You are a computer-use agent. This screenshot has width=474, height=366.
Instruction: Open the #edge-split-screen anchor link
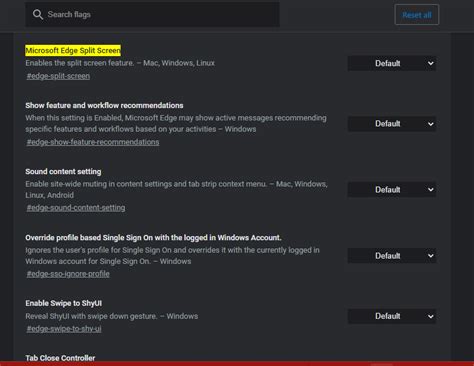pyautogui.click(x=58, y=76)
